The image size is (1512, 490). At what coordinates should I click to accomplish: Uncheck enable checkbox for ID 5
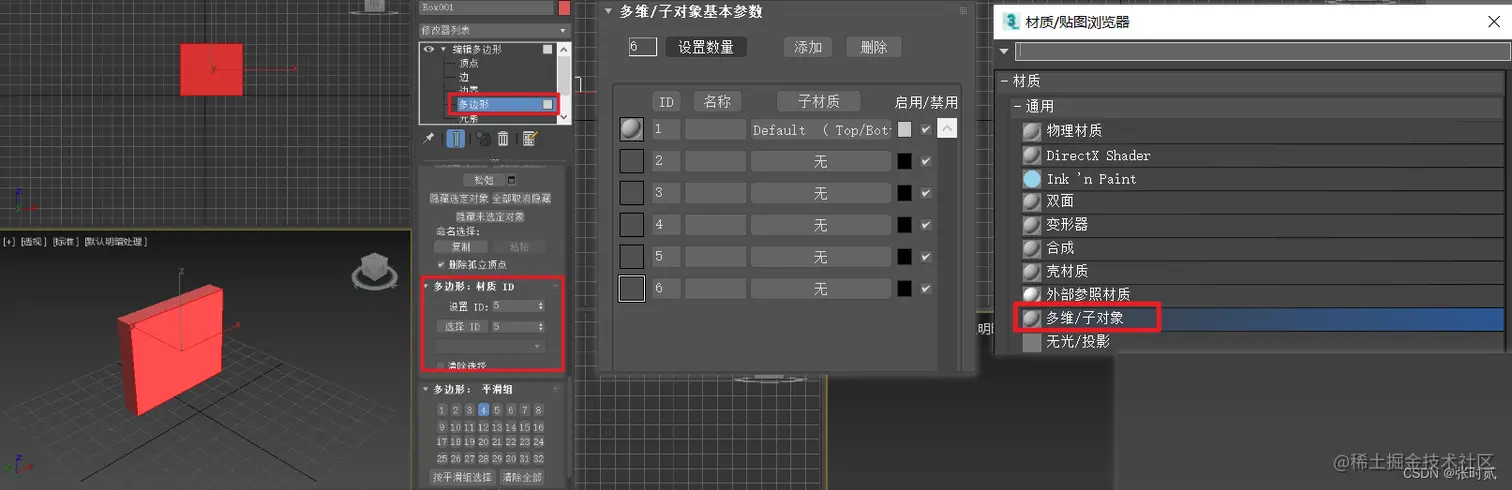(926, 257)
